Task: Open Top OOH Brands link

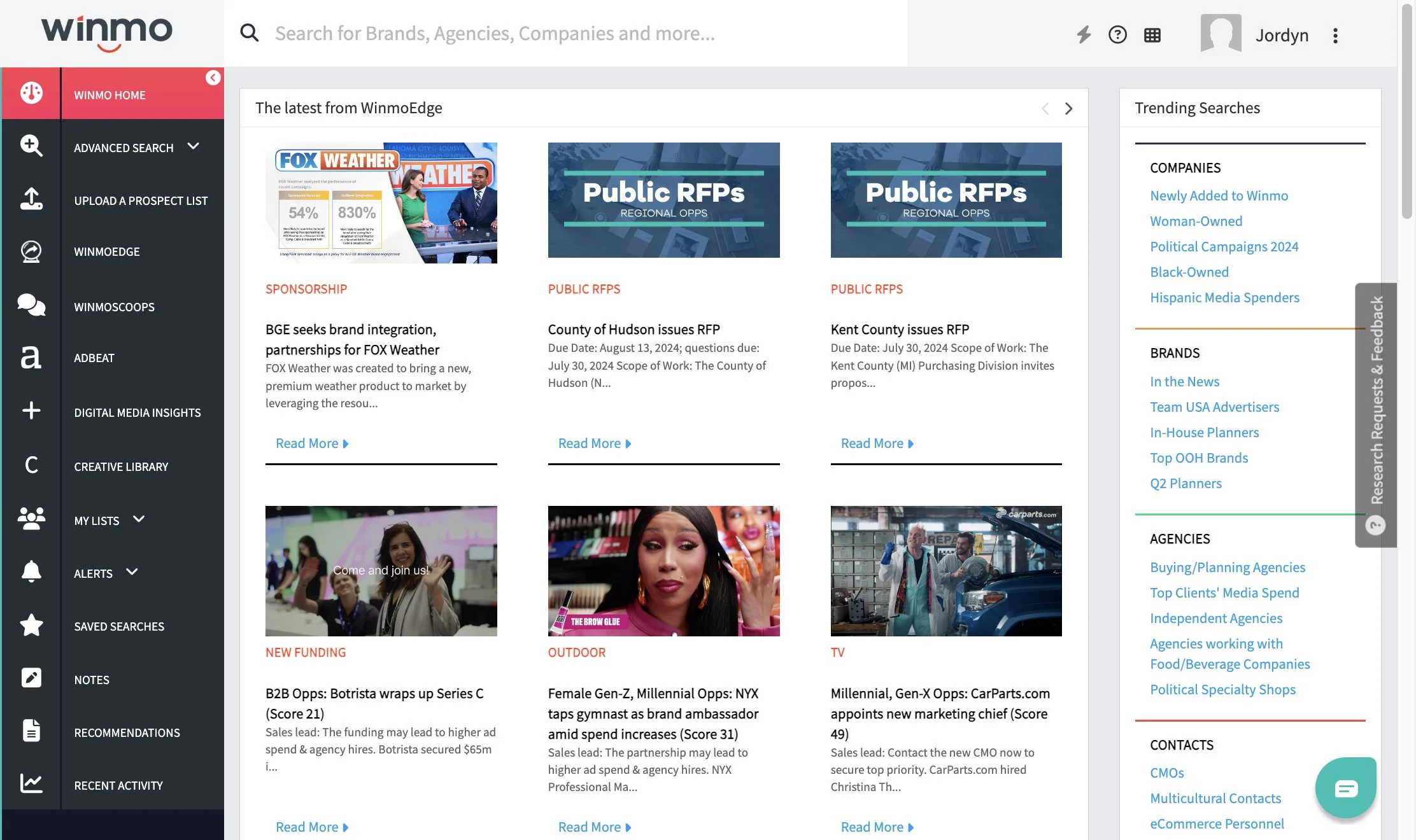Action: 1199,458
